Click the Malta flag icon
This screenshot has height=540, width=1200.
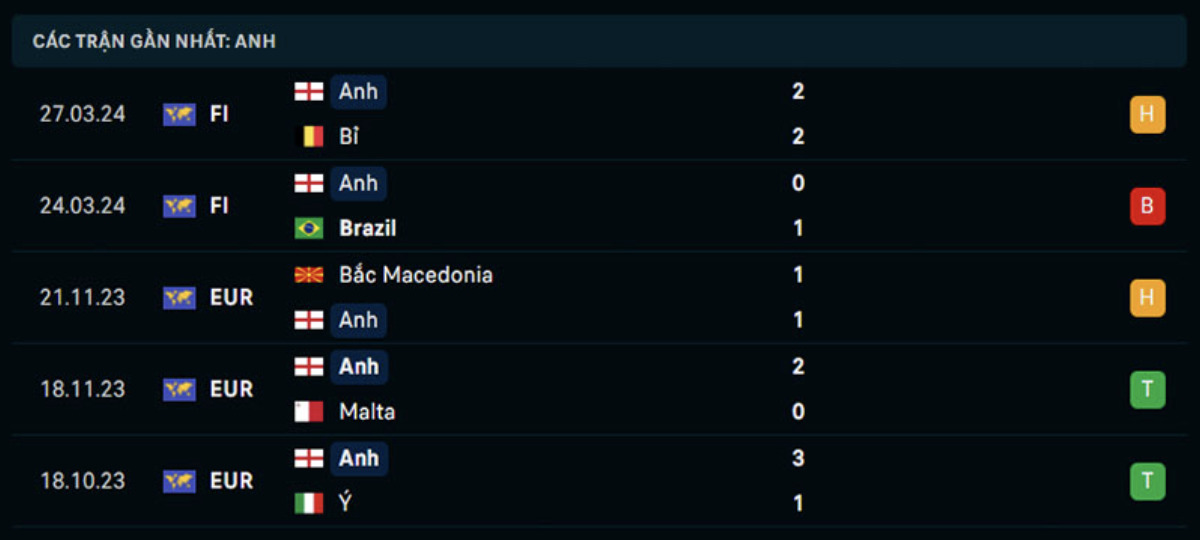coord(309,412)
